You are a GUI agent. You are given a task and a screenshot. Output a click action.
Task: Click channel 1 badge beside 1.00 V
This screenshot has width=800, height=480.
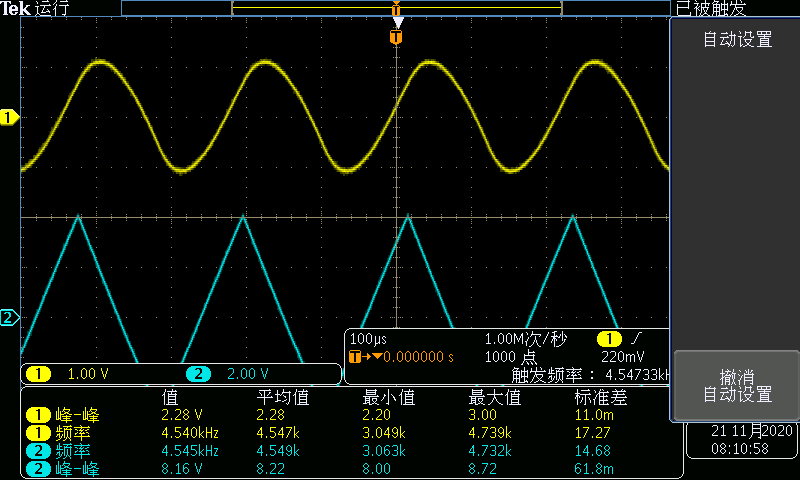38,374
